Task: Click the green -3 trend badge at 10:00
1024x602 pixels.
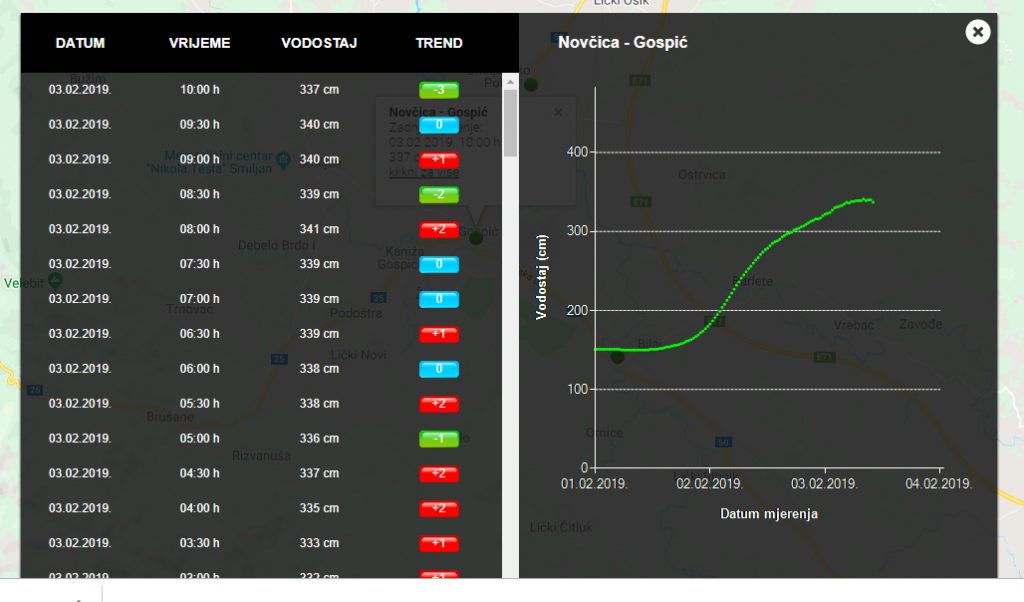Action: pos(439,90)
